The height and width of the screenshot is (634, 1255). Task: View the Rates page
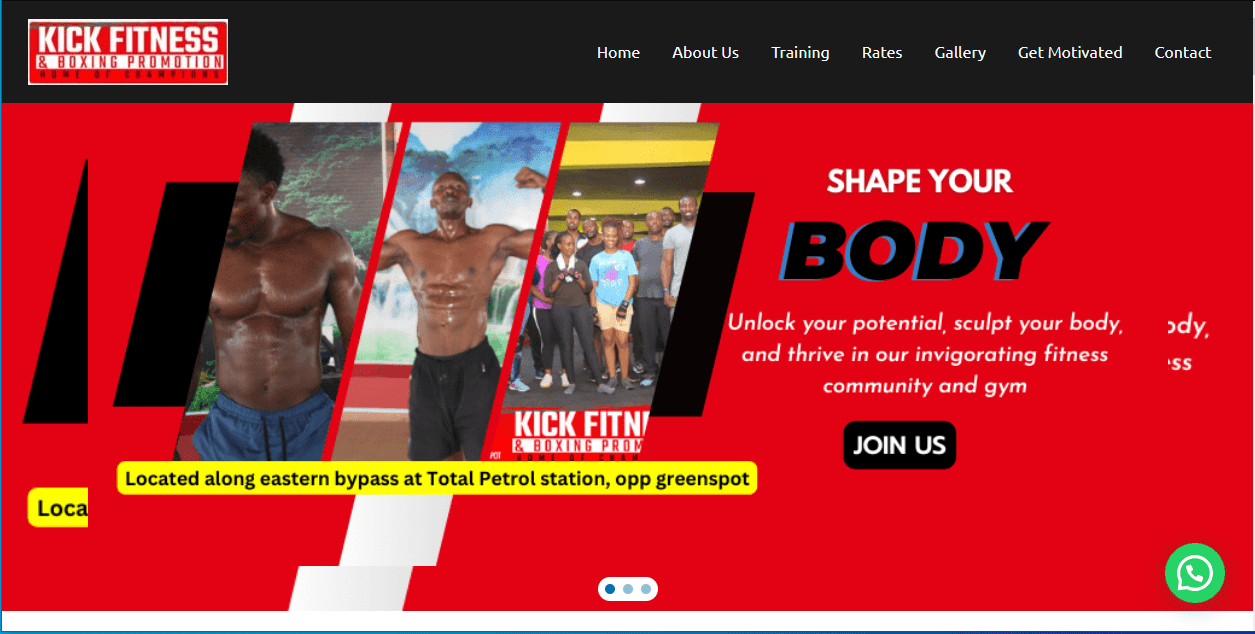tap(882, 52)
